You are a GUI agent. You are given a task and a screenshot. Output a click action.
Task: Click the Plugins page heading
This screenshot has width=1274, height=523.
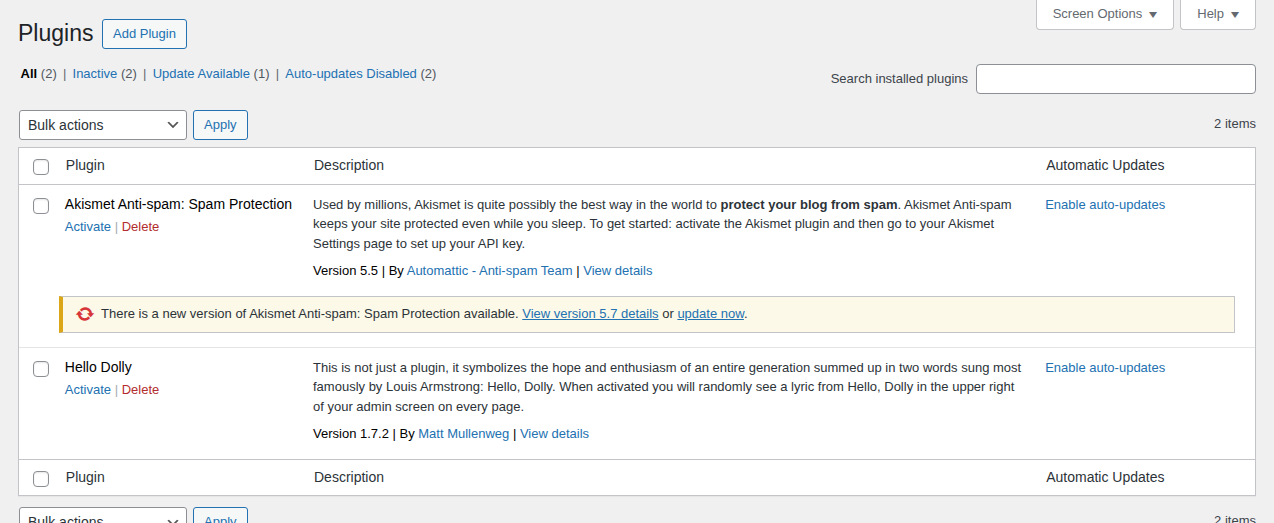pos(56,33)
